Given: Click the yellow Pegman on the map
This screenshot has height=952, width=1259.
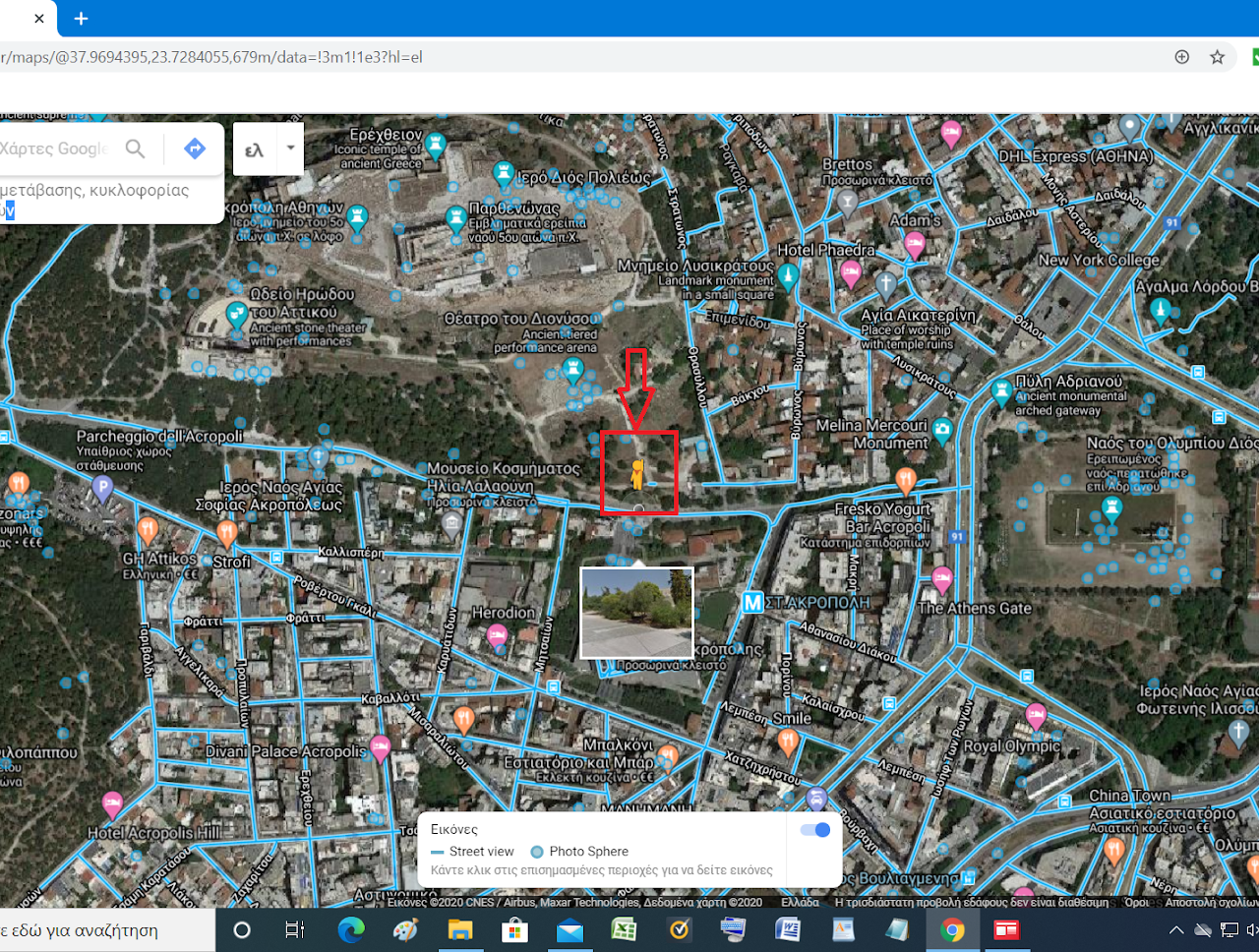Looking at the screenshot, I should tap(638, 475).
